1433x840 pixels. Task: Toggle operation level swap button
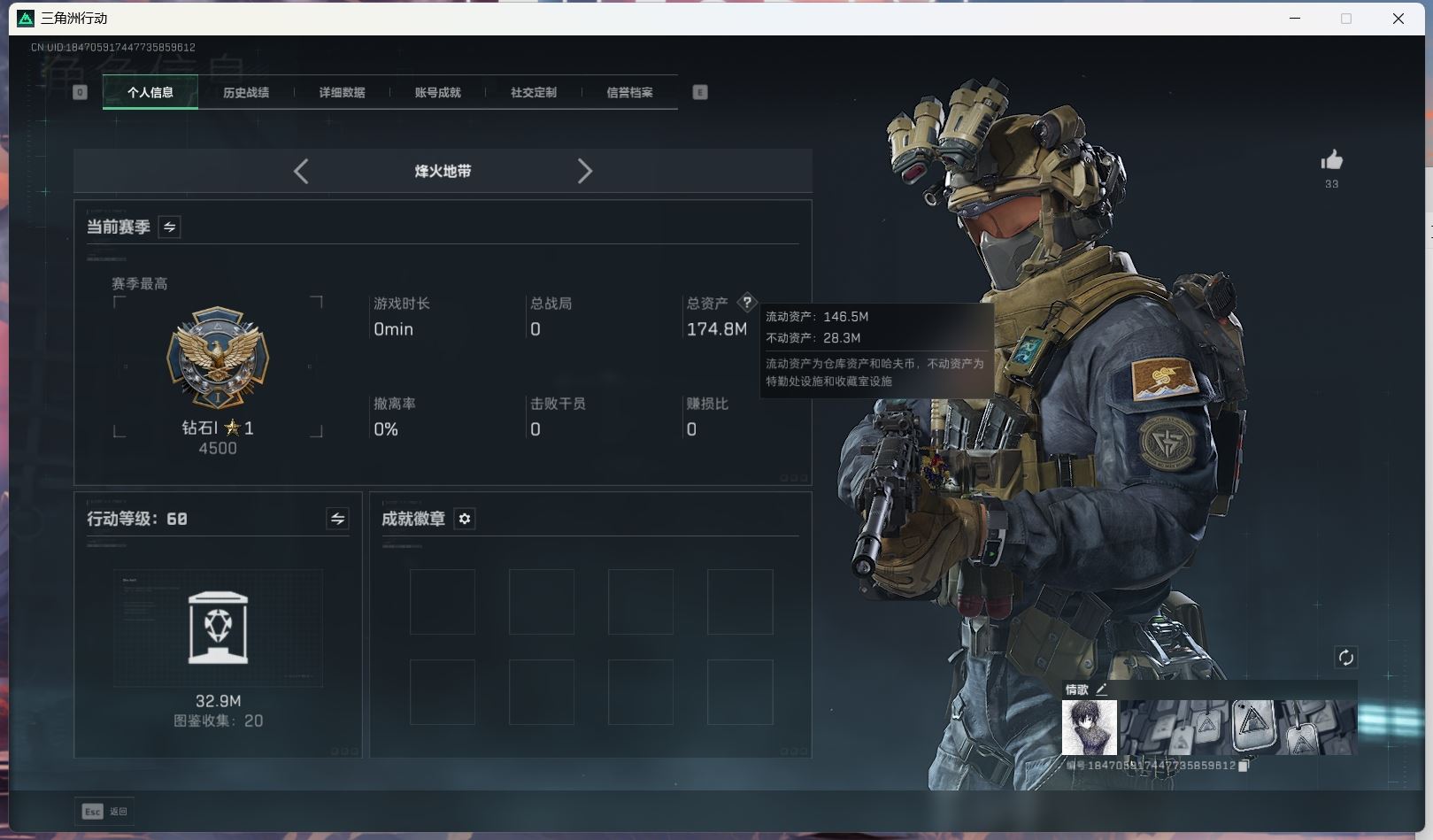coord(337,519)
